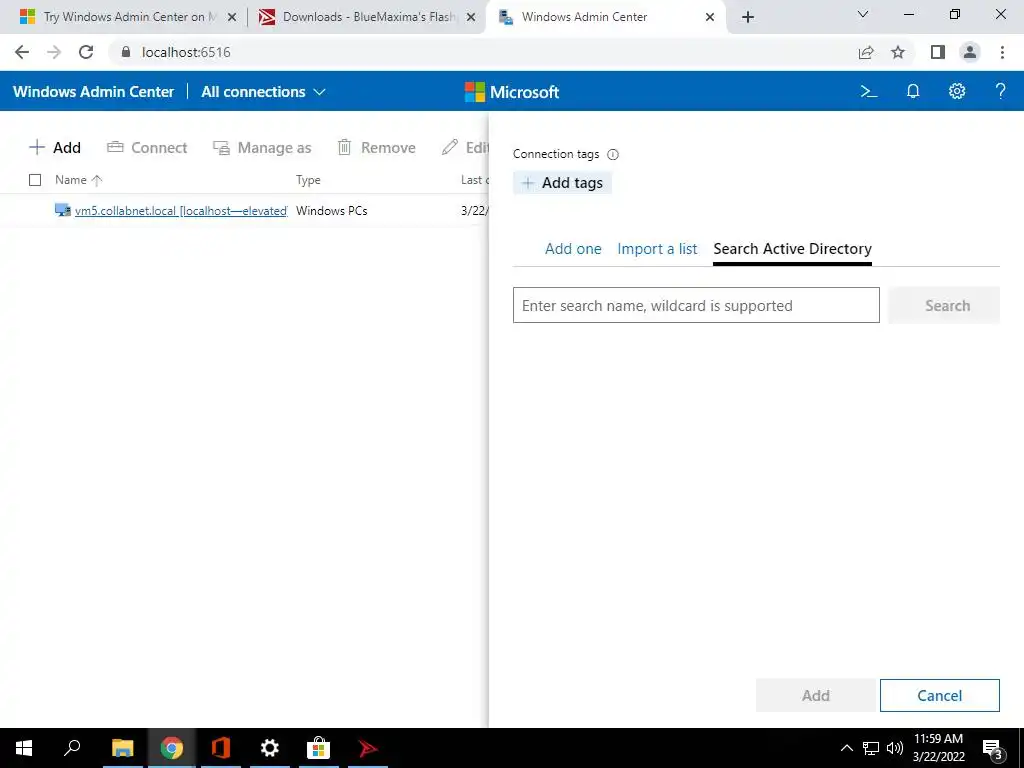Open the vm5.collabnet.local connection link
Screen dimensions: 1024x768
click(181, 211)
